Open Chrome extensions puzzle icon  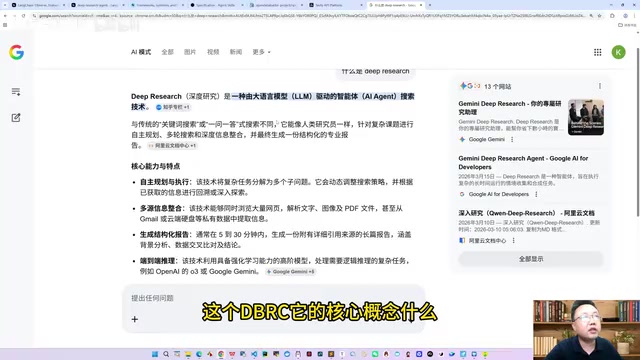612,16
